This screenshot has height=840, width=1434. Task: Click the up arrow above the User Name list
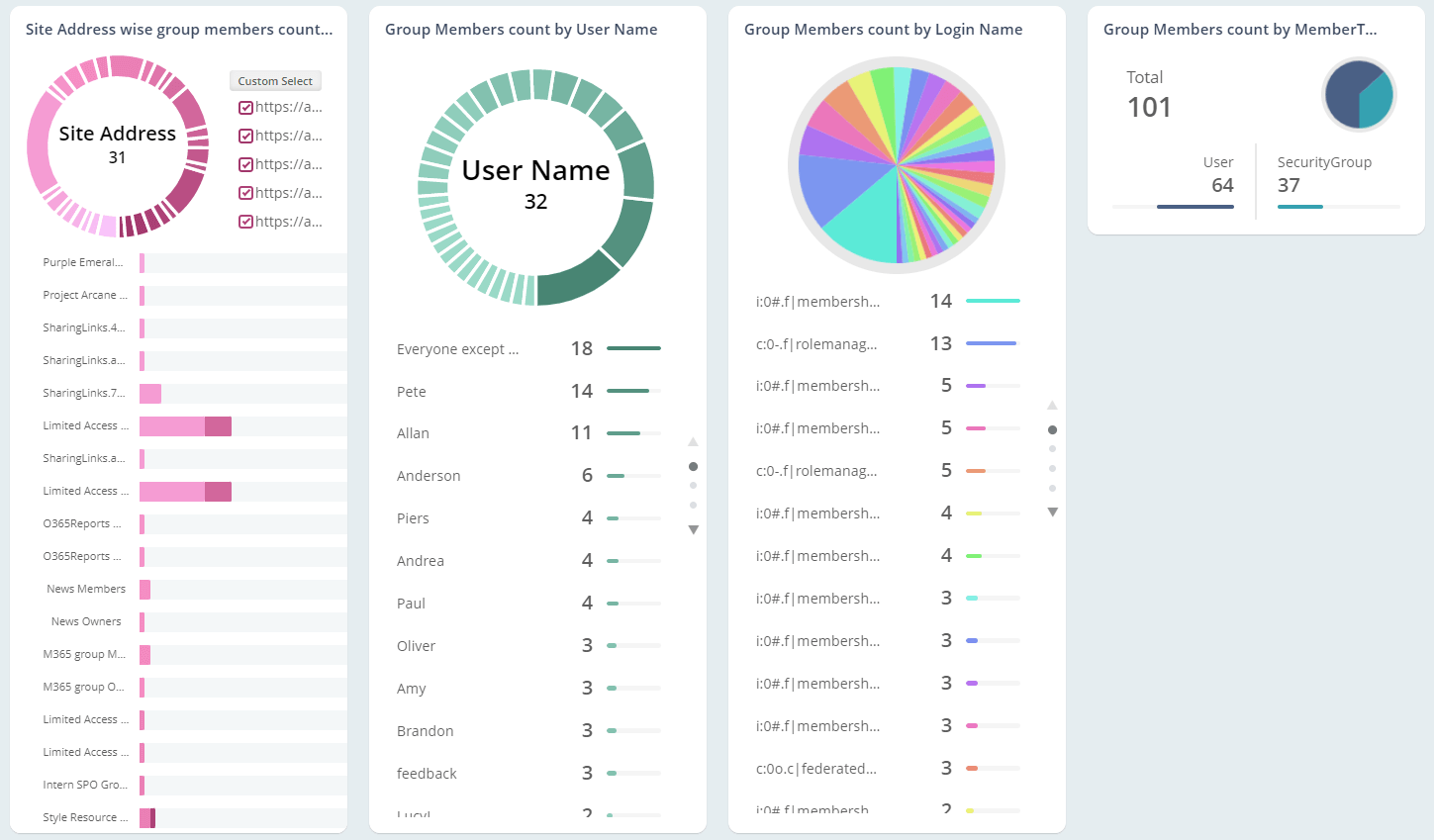pyautogui.click(x=693, y=441)
